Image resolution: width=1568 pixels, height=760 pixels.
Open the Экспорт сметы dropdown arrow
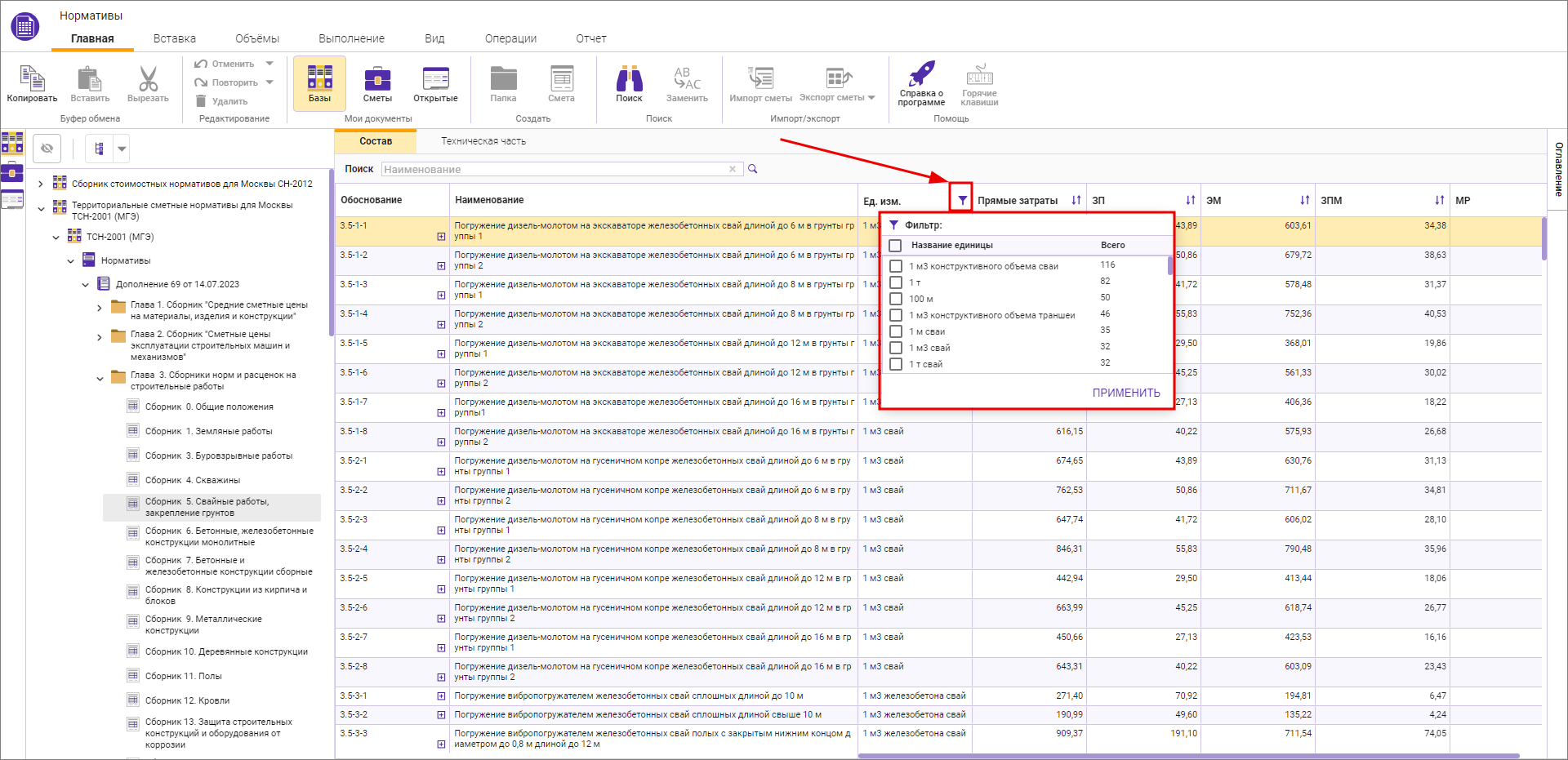(871, 98)
